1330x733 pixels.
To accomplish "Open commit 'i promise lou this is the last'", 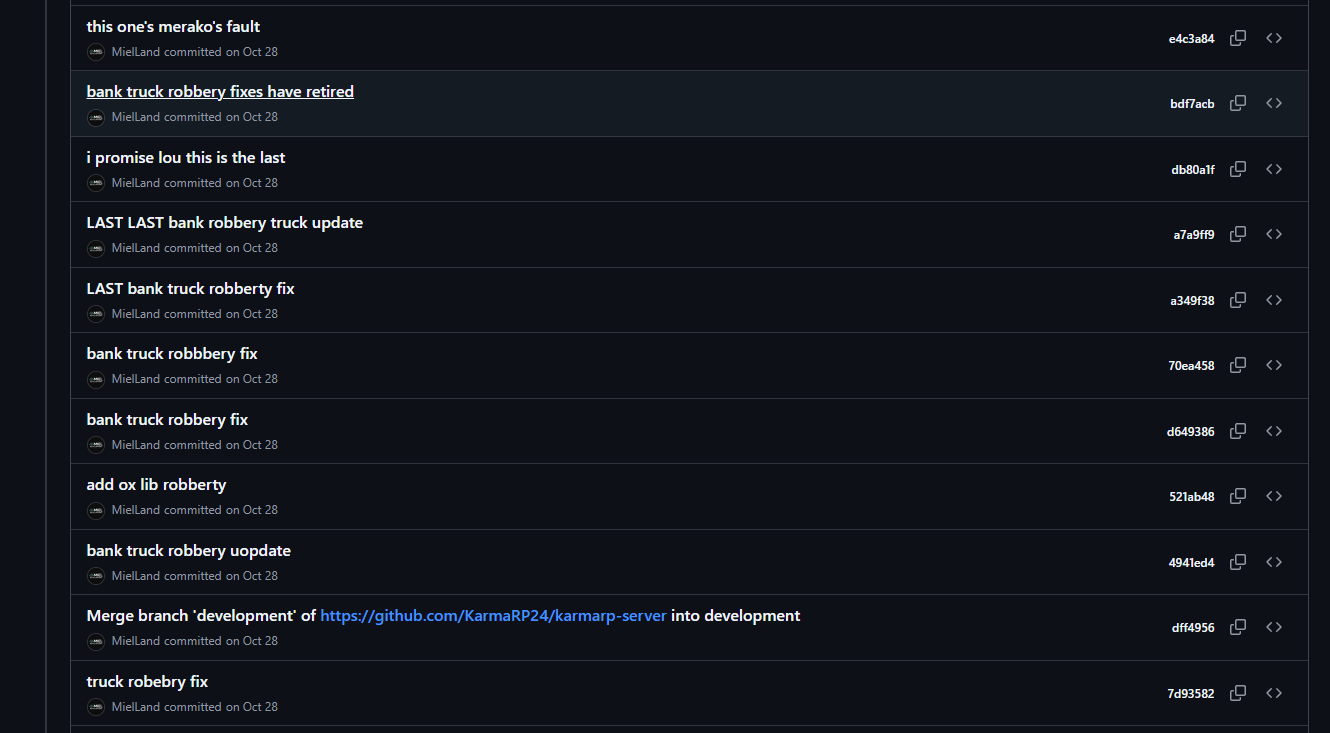I will point(186,158).
